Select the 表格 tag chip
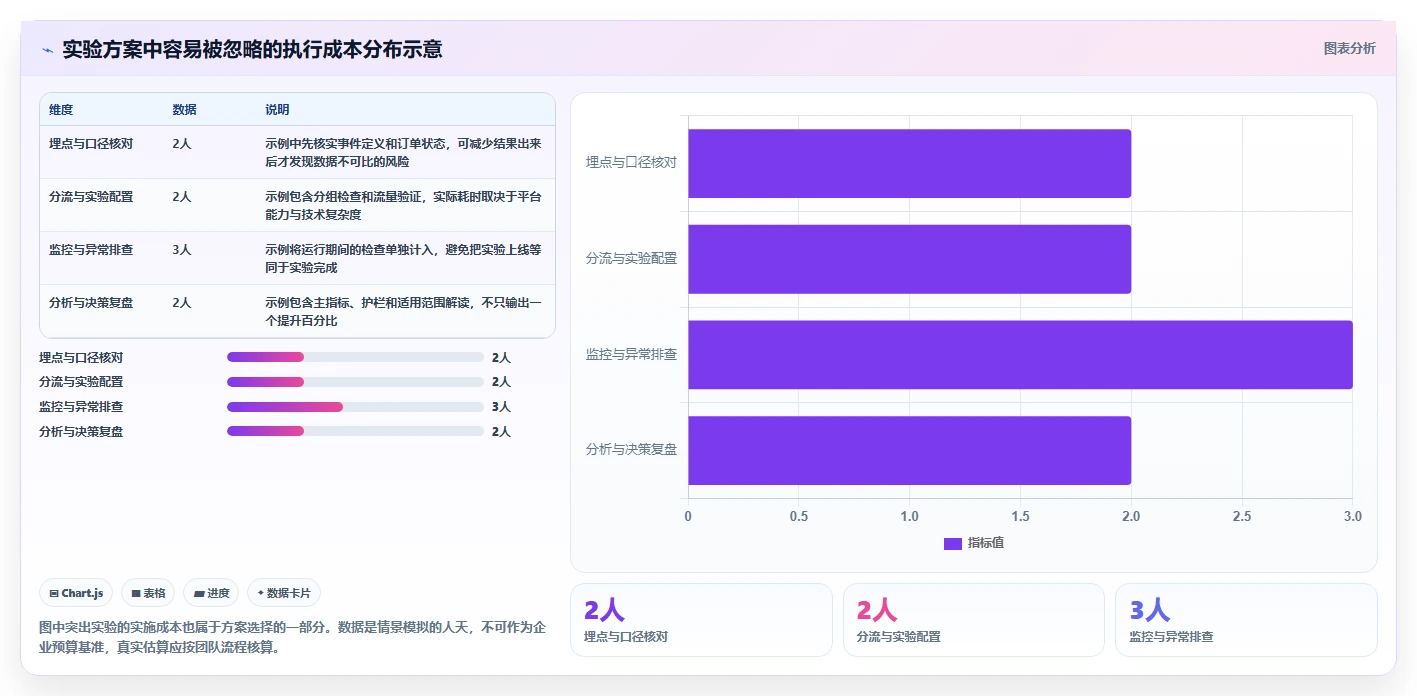This screenshot has height=696, width=1417. coord(148,593)
